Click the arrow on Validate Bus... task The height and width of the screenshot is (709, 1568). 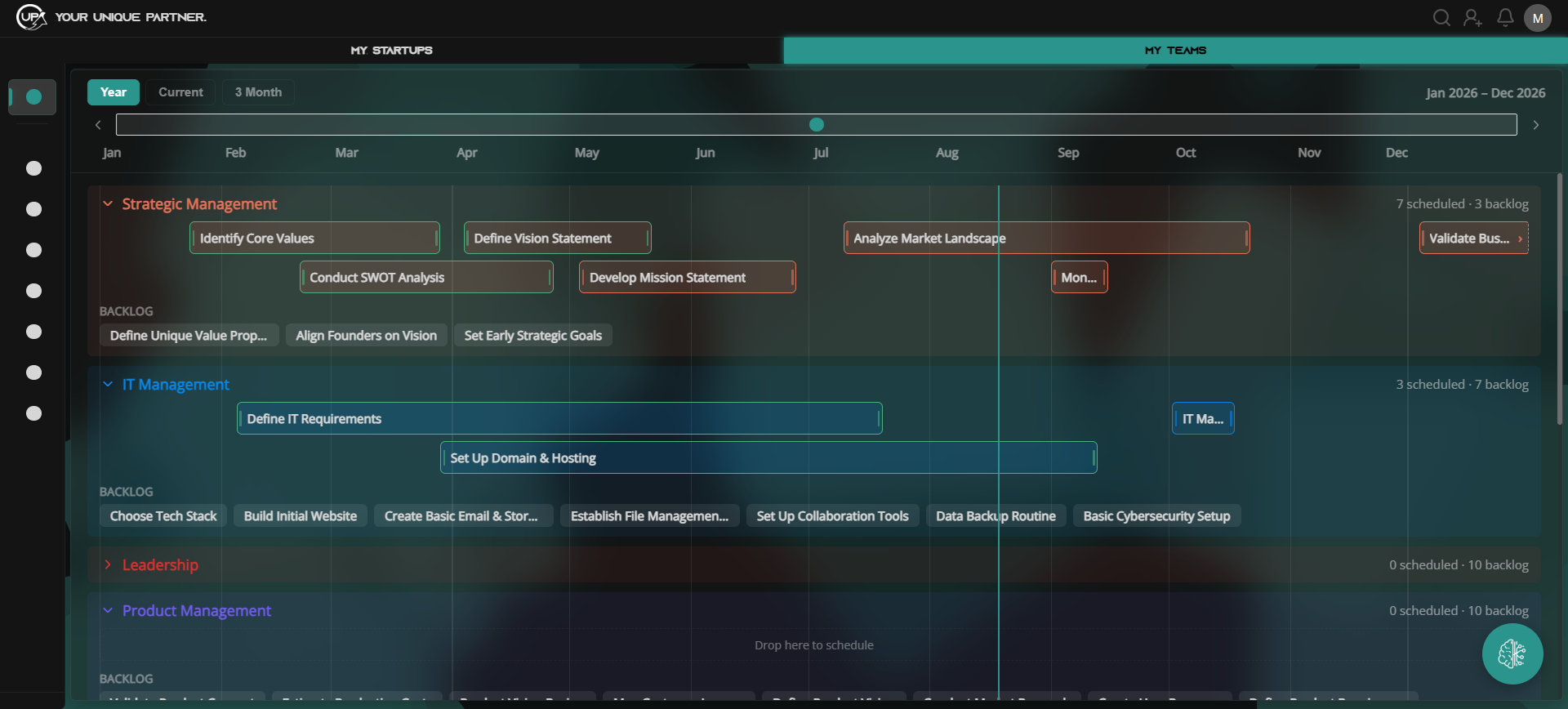tap(1520, 239)
